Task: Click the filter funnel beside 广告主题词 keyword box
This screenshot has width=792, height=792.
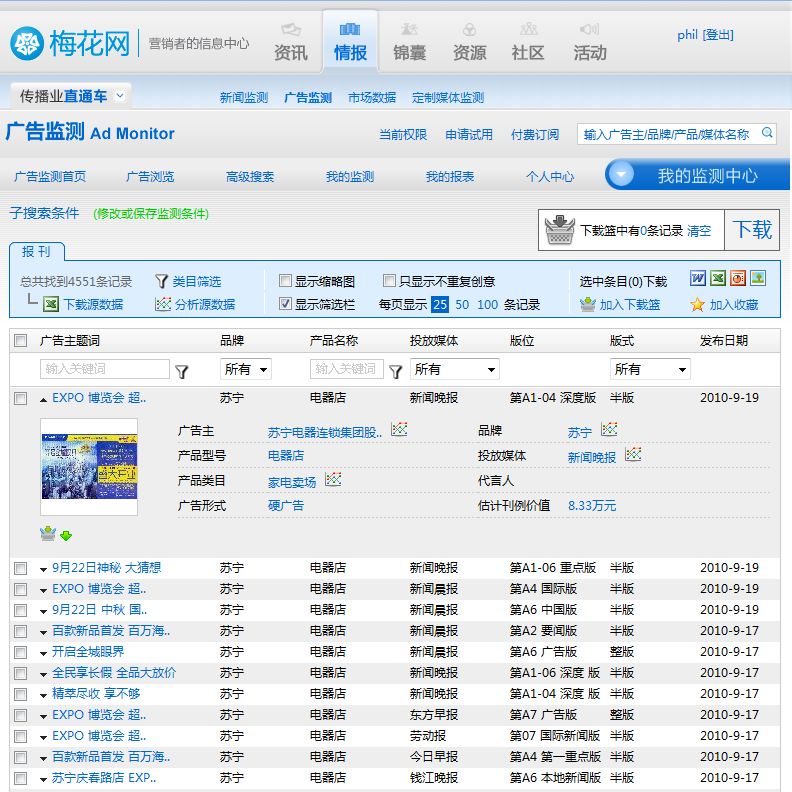Action: pyautogui.click(x=182, y=372)
